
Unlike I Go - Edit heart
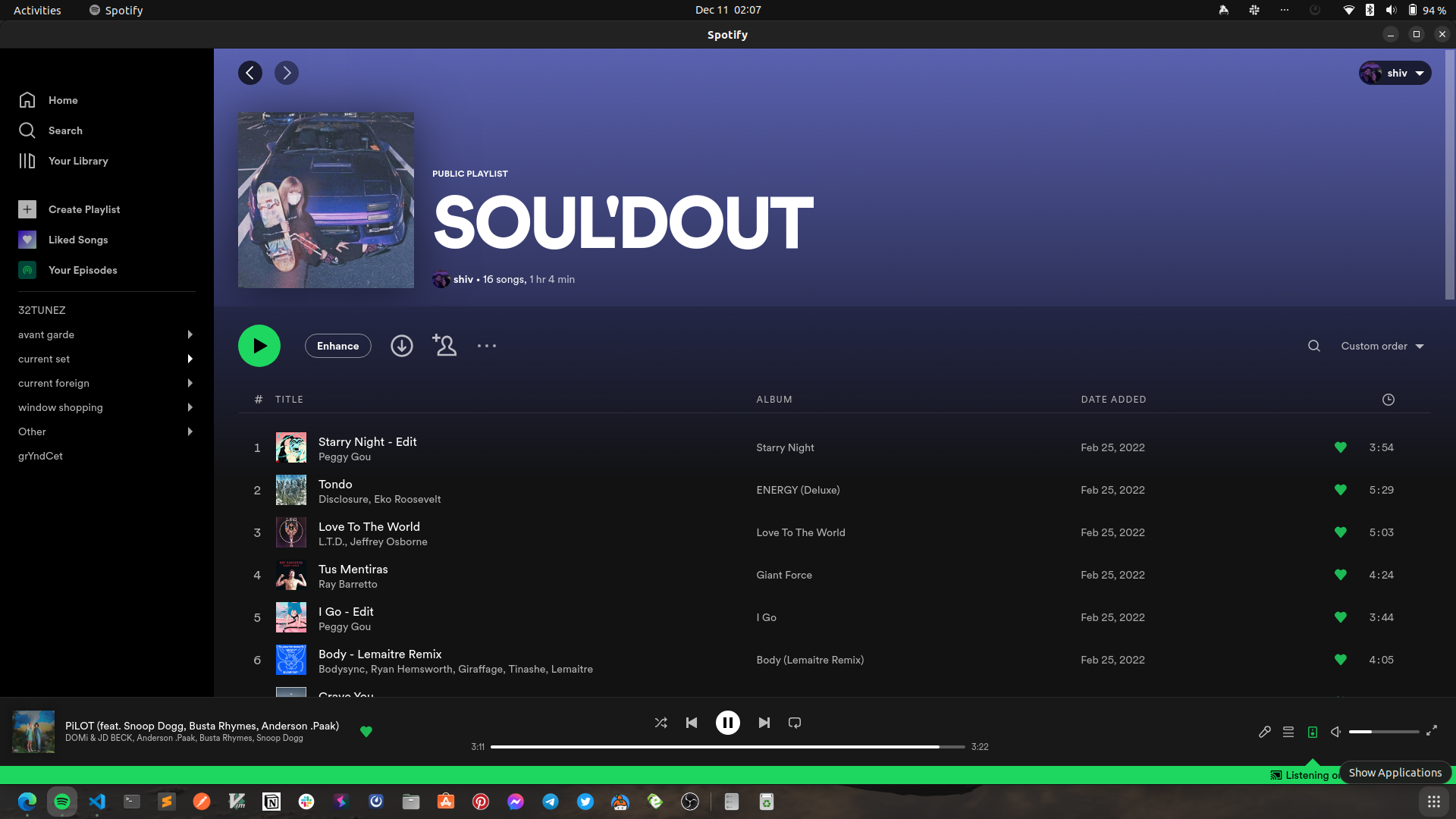1341,617
